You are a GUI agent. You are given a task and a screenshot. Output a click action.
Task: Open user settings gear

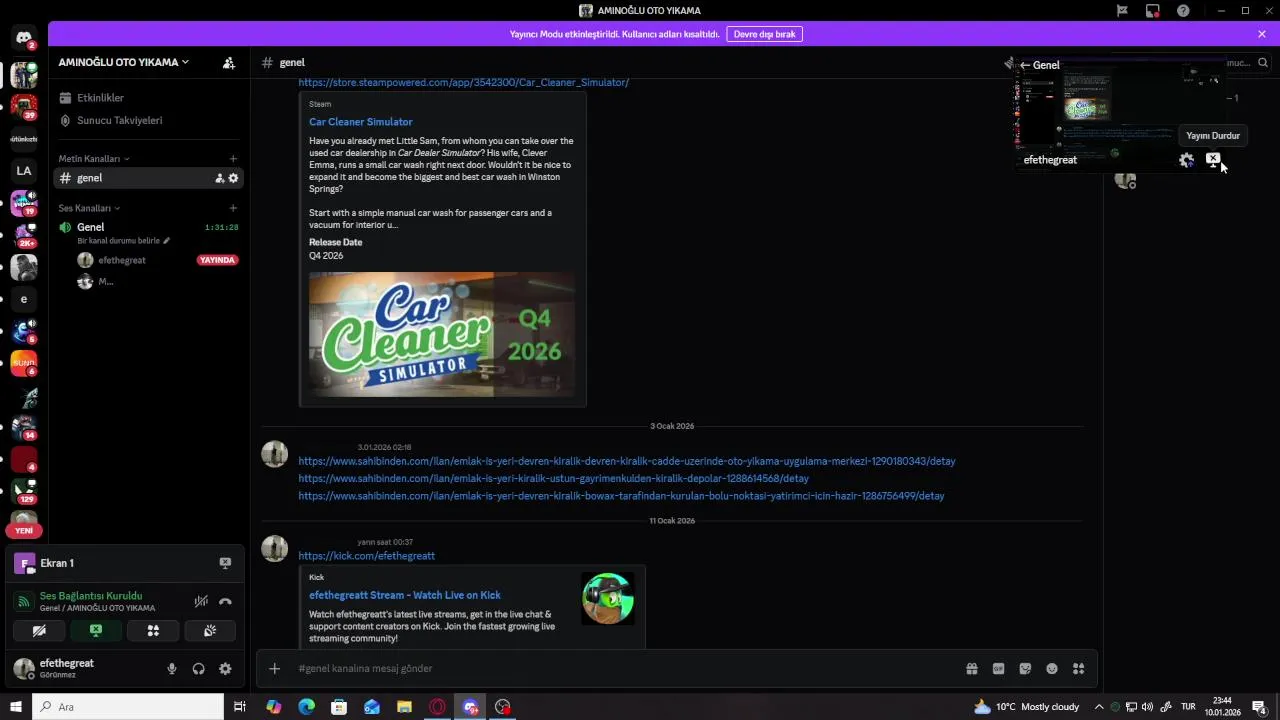pos(225,669)
